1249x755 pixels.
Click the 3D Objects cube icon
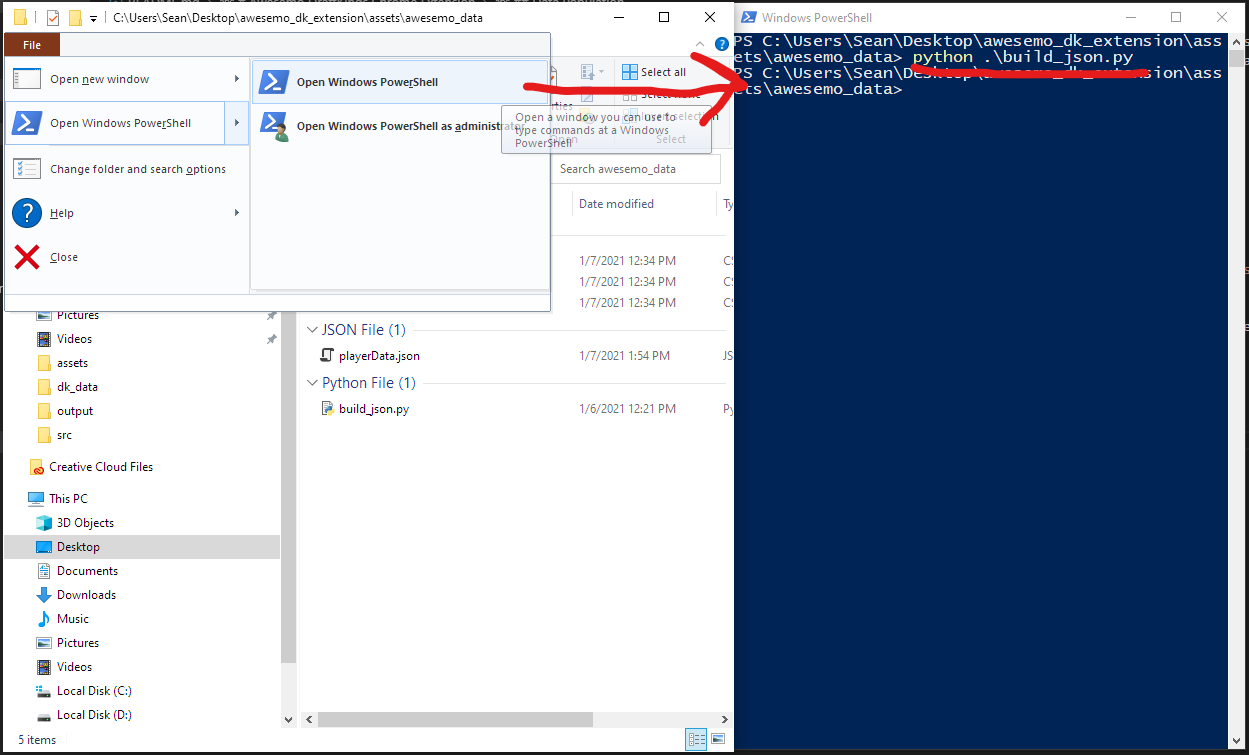pos(44,522)
